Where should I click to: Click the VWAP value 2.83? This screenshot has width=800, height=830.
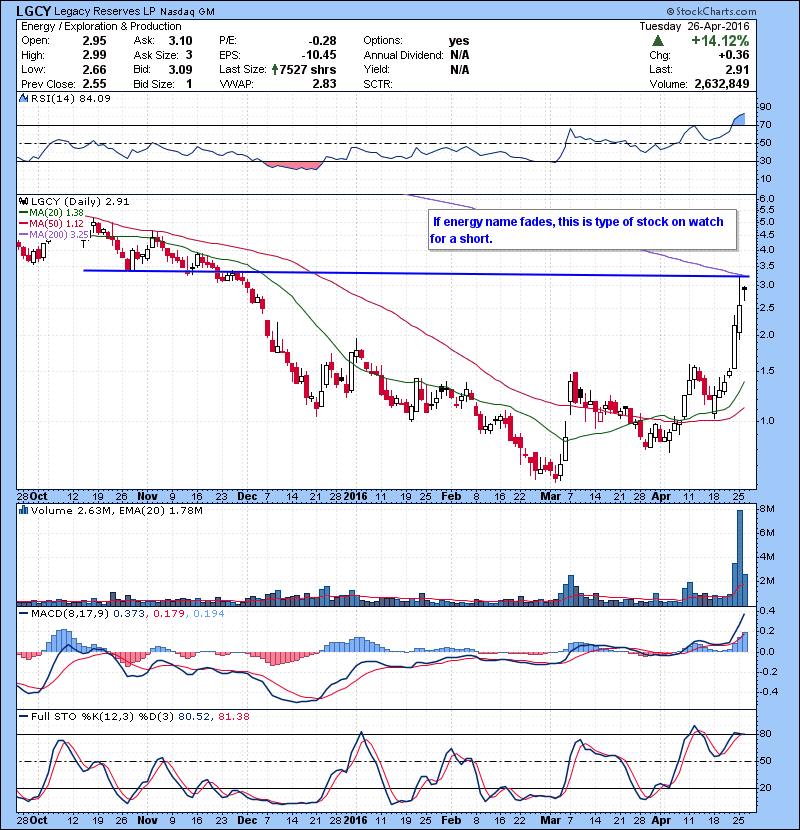pyautogui.click(x=325, y=84)
